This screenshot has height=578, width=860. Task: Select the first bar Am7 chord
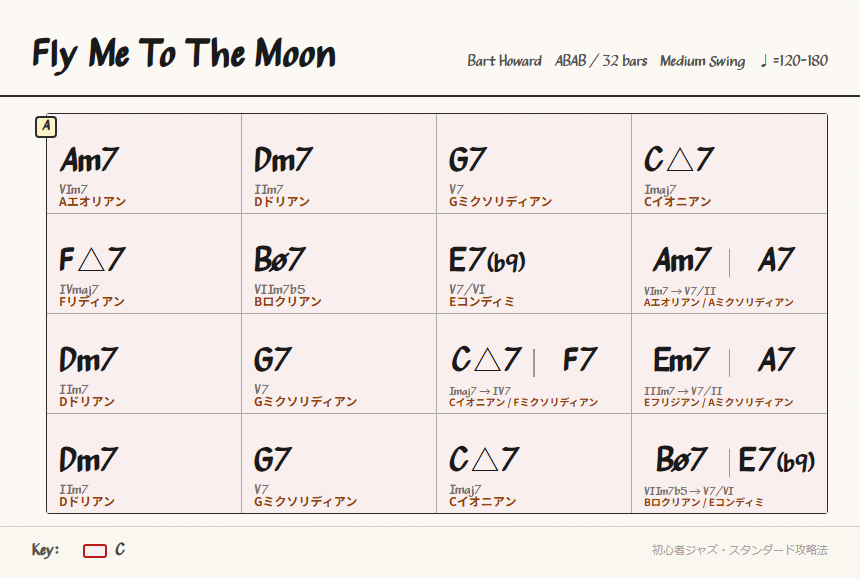point(89,160)
